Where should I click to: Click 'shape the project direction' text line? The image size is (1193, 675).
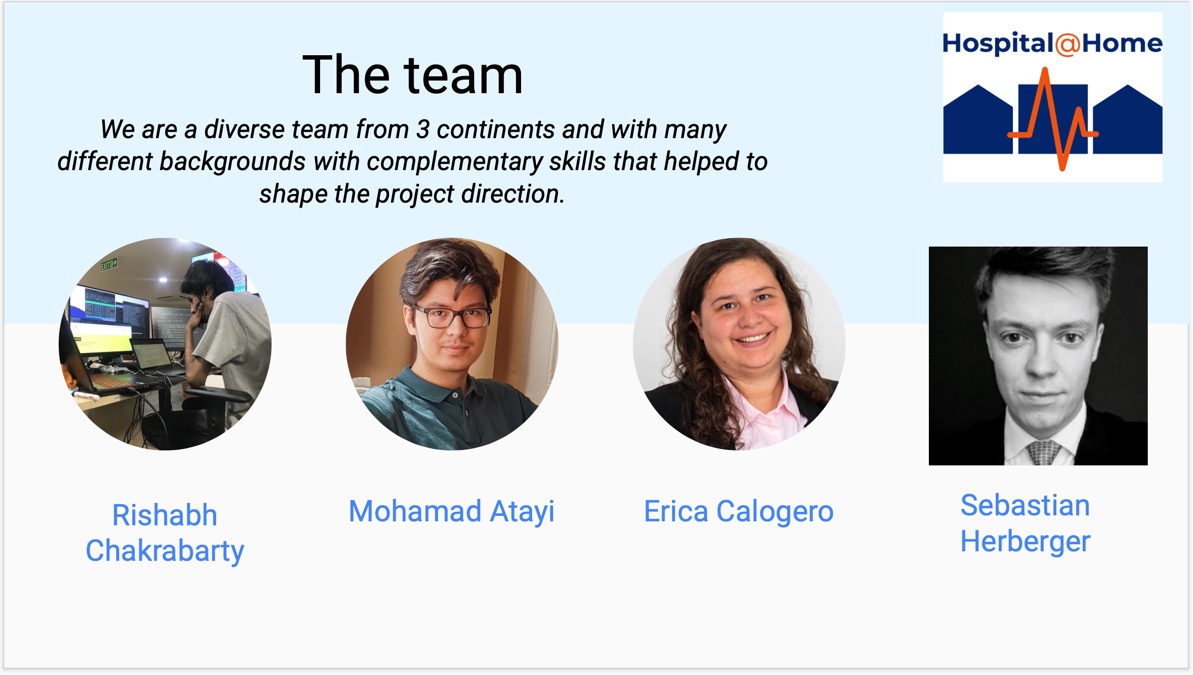coord(412,194)
